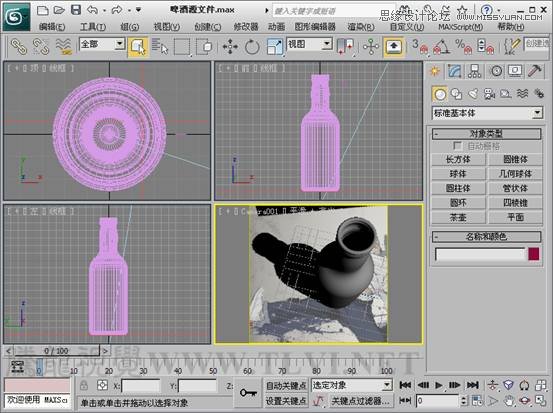Select Bind to Space Warp tool
Image resolution: width=553 pixels, height=413 pixels.
64,47
